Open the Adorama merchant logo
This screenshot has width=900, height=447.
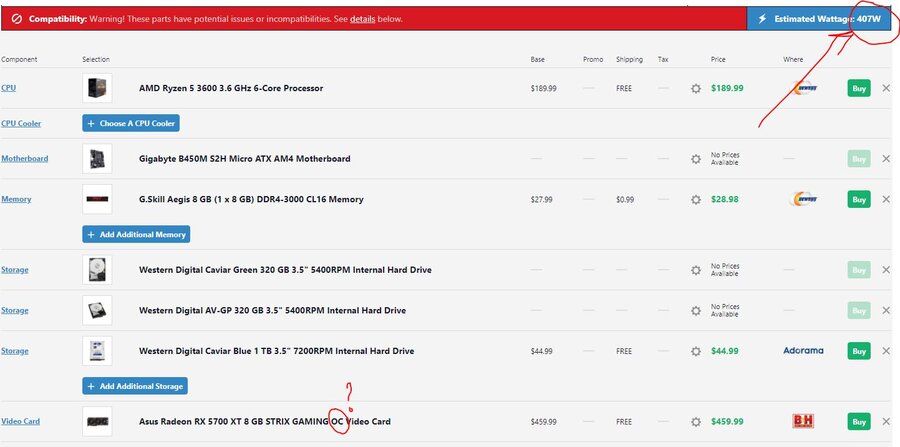click(x=803, y=351)
